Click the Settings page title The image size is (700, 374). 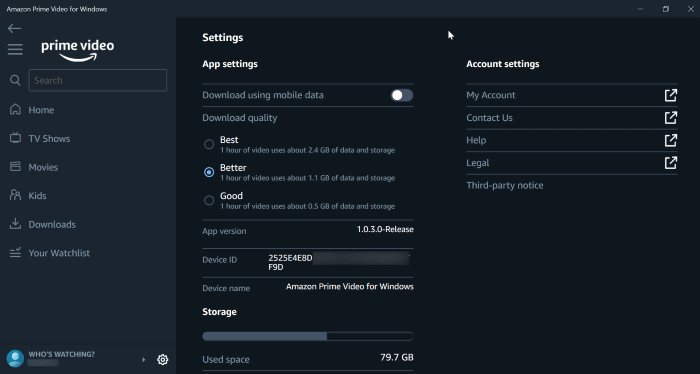point(223,37)
